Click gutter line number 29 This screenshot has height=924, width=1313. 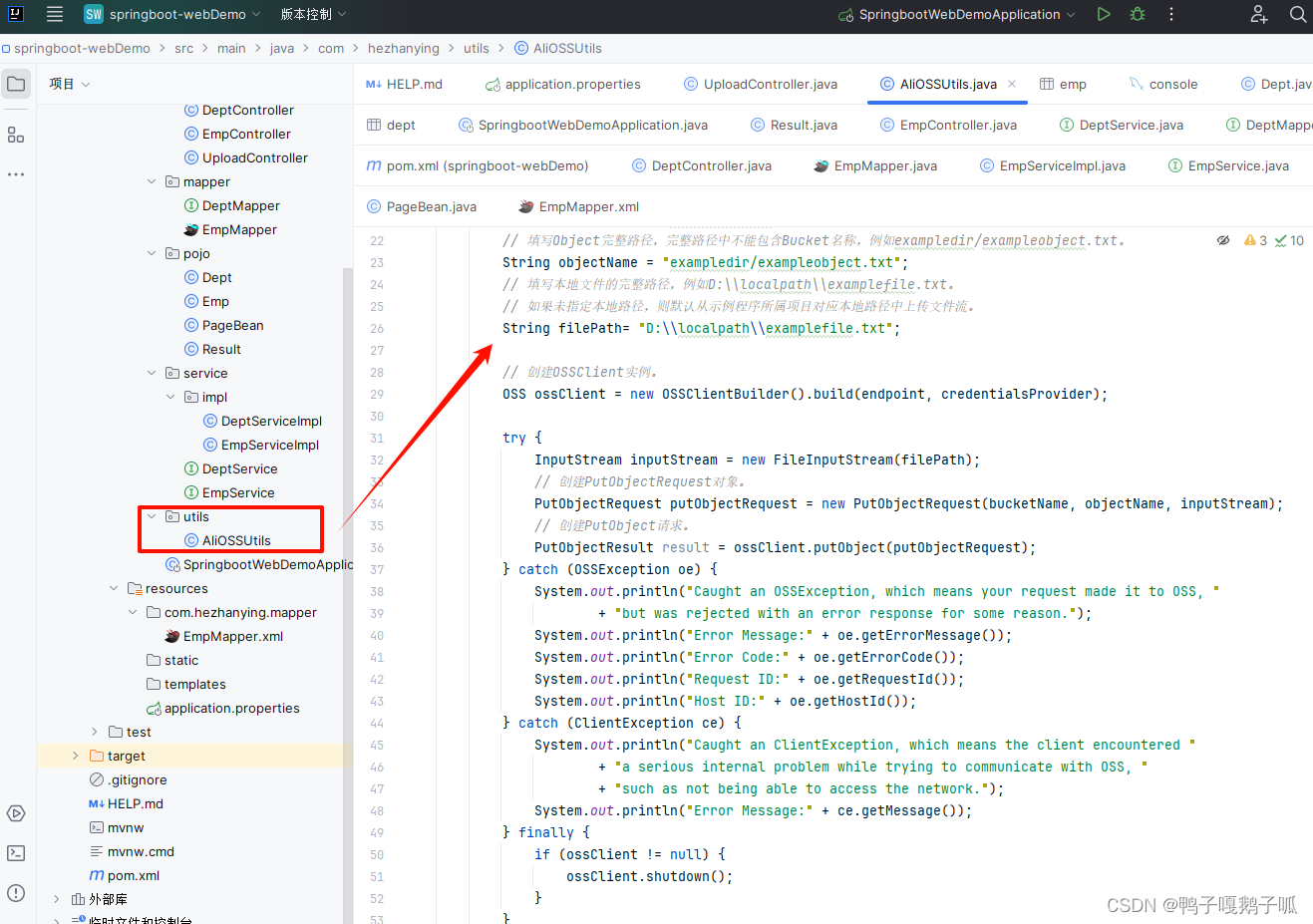click(377, 394)
